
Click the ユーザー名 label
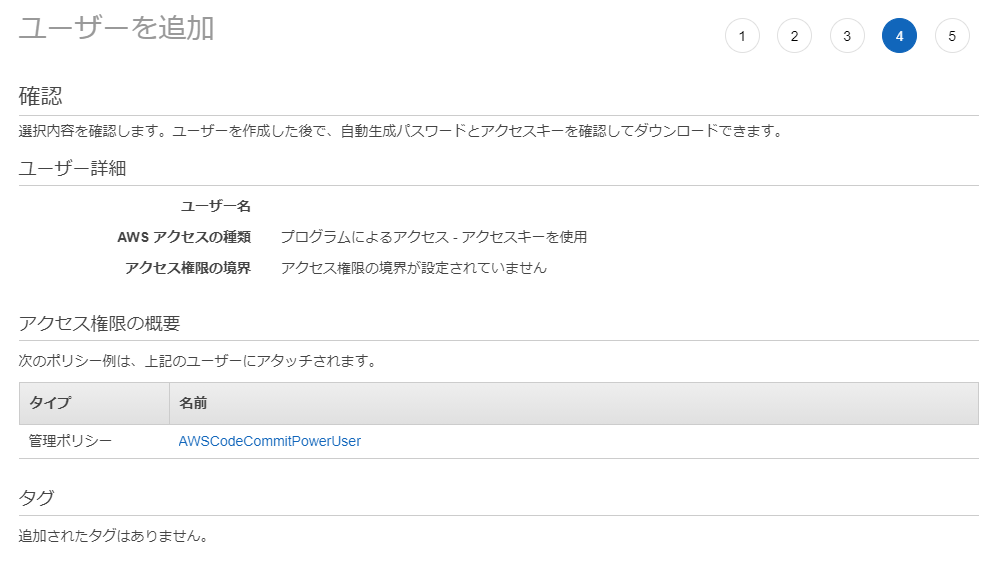tap(216, 206)
